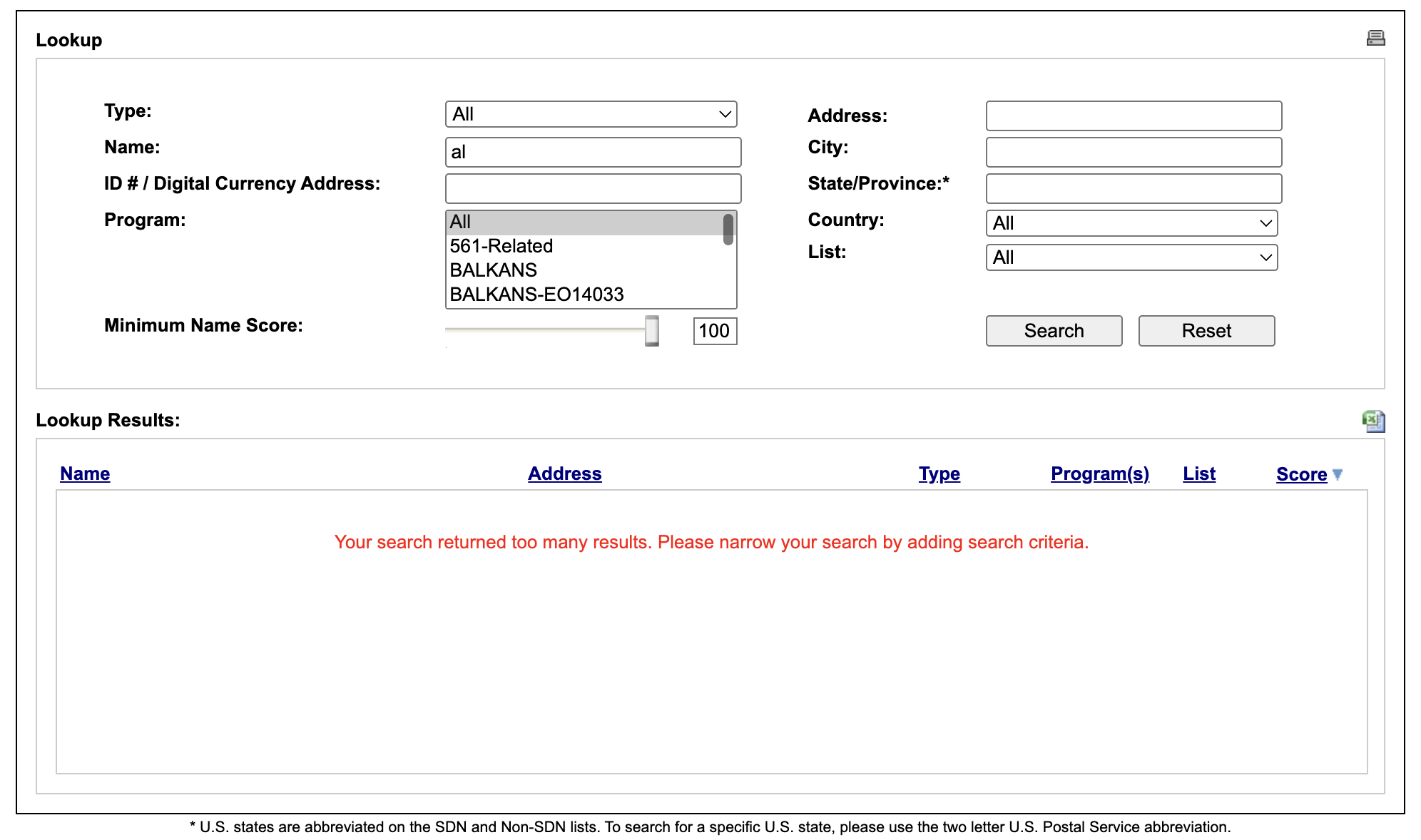
Task: Click the score value box showing 100
Action: pos(715,331)
